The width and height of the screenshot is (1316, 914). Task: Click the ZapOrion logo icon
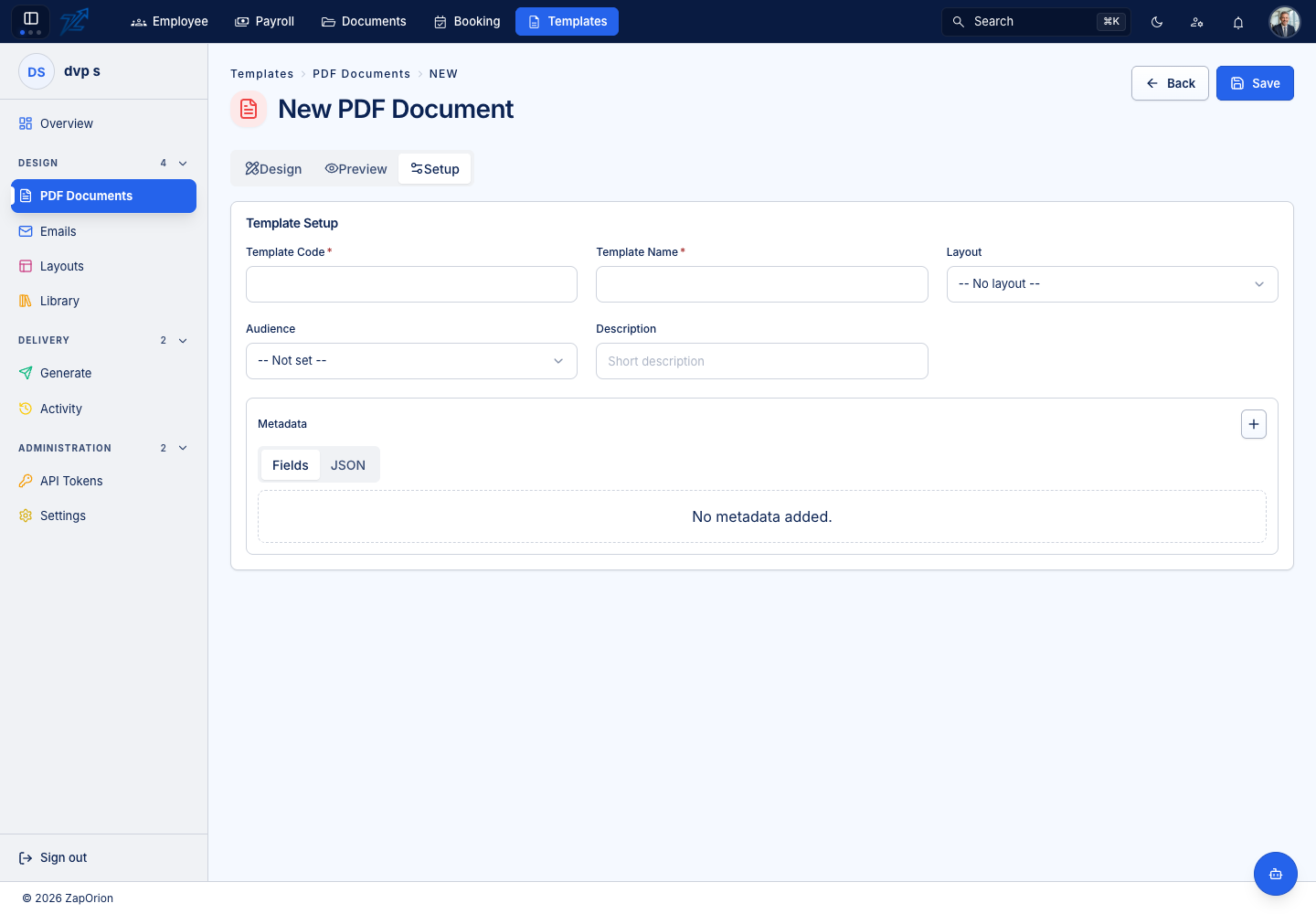(x=74, y=21)
